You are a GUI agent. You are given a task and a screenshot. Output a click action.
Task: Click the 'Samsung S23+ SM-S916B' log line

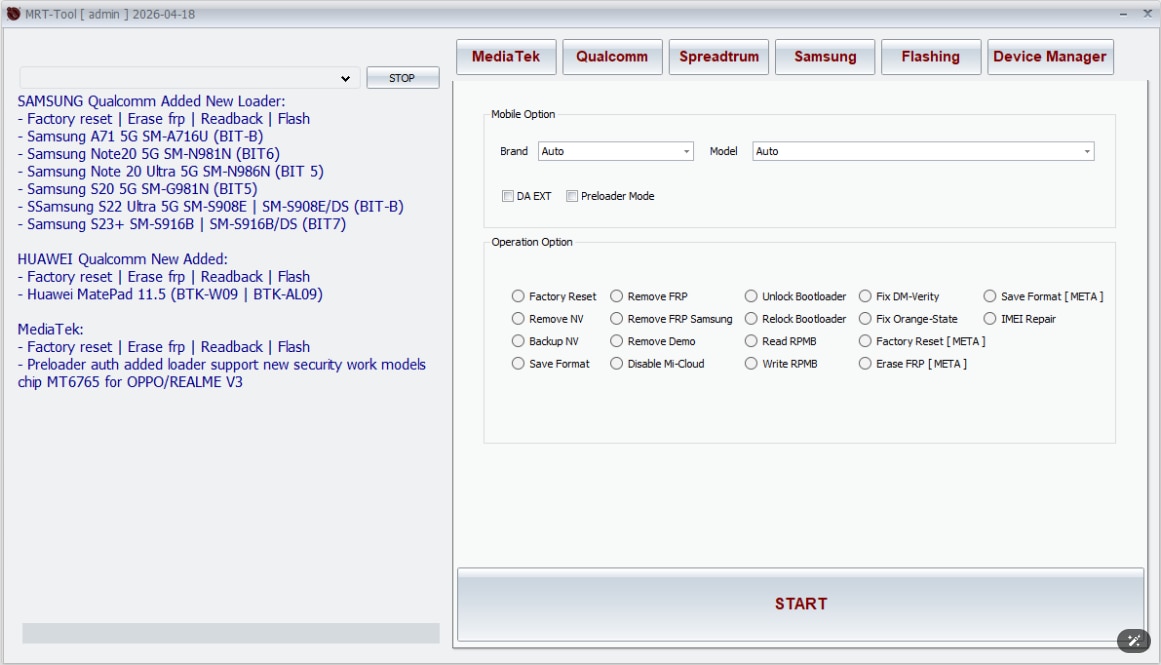(x=182, y=224)
